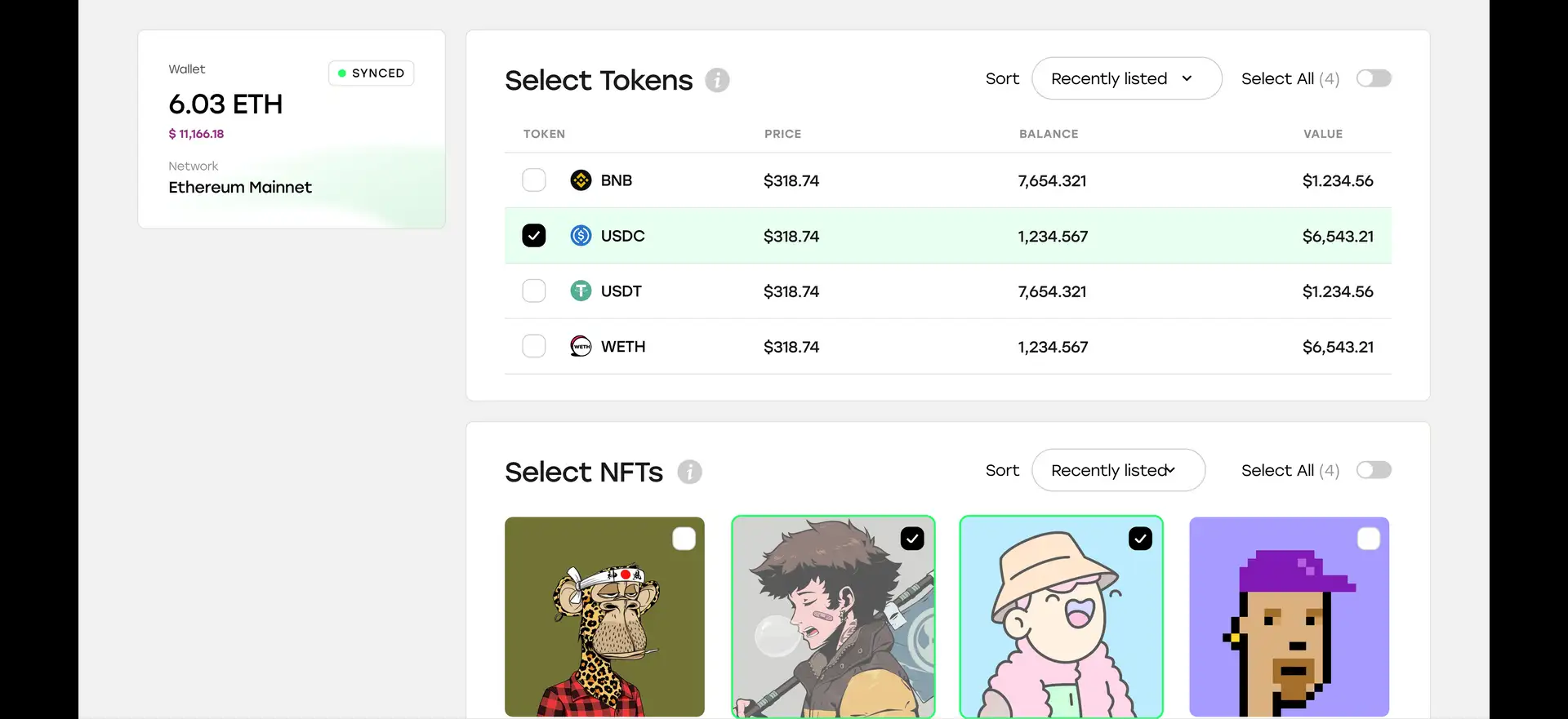Check the BNB token checkbox
This screenshot has height=719, width=1568.
point(534,180)
